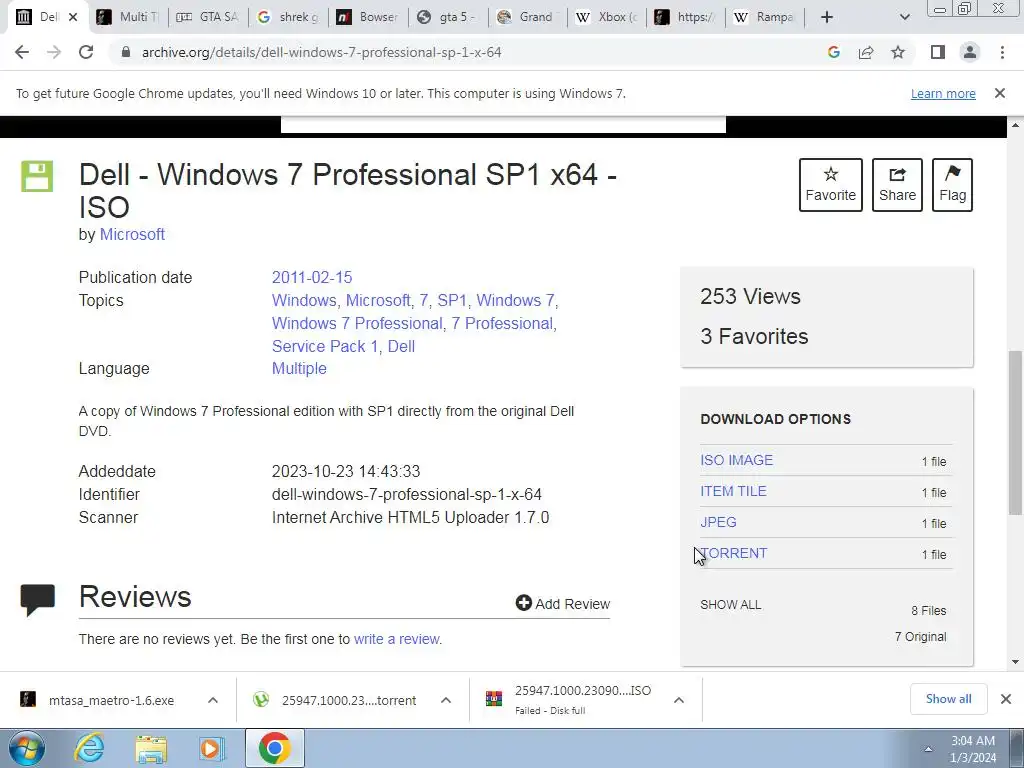Close the active Dell tab
This screenshot has width=1024, height=768.
coord(73,17)
